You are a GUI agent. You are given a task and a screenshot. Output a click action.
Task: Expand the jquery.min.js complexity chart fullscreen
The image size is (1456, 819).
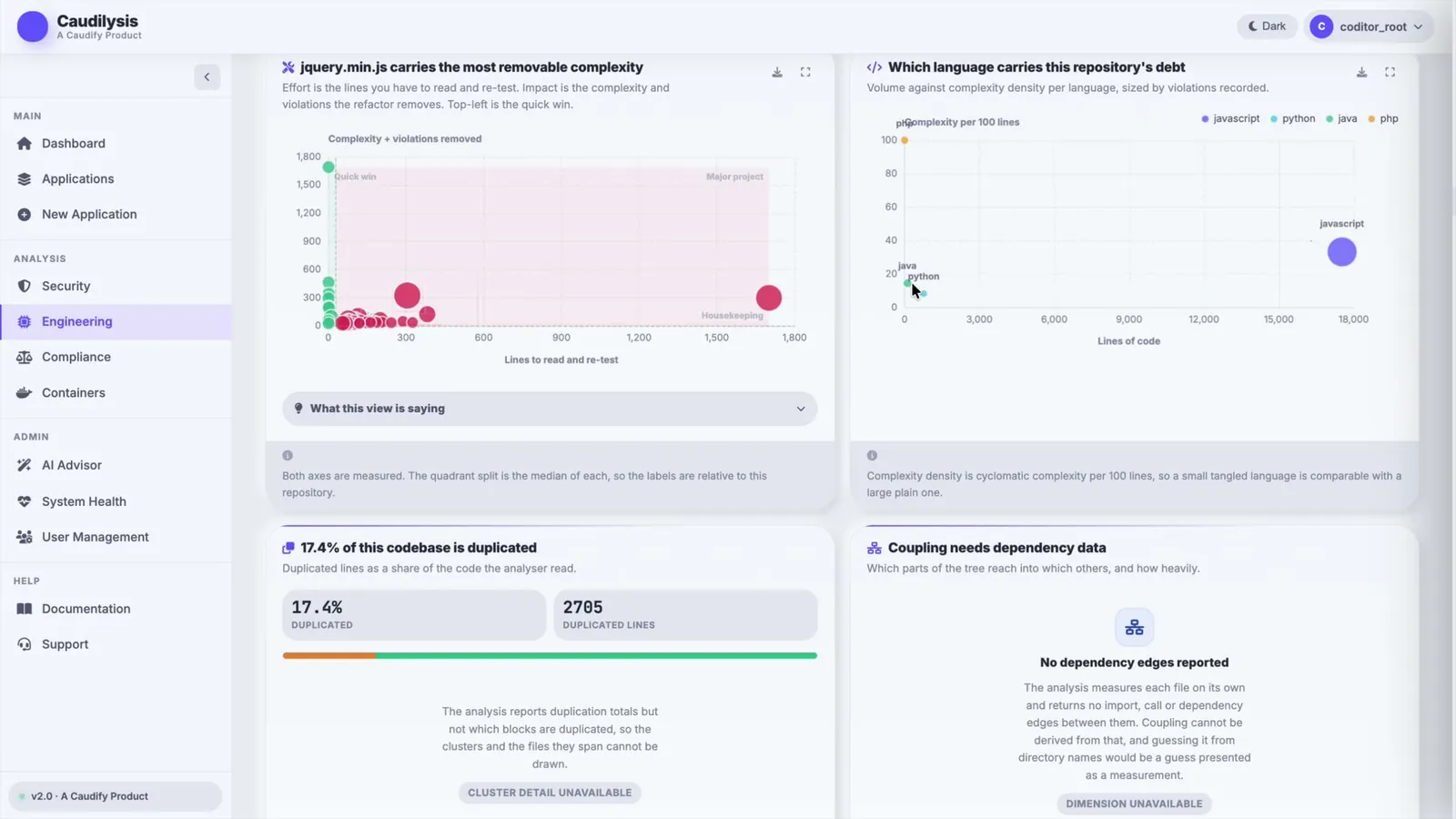(805, 72)
